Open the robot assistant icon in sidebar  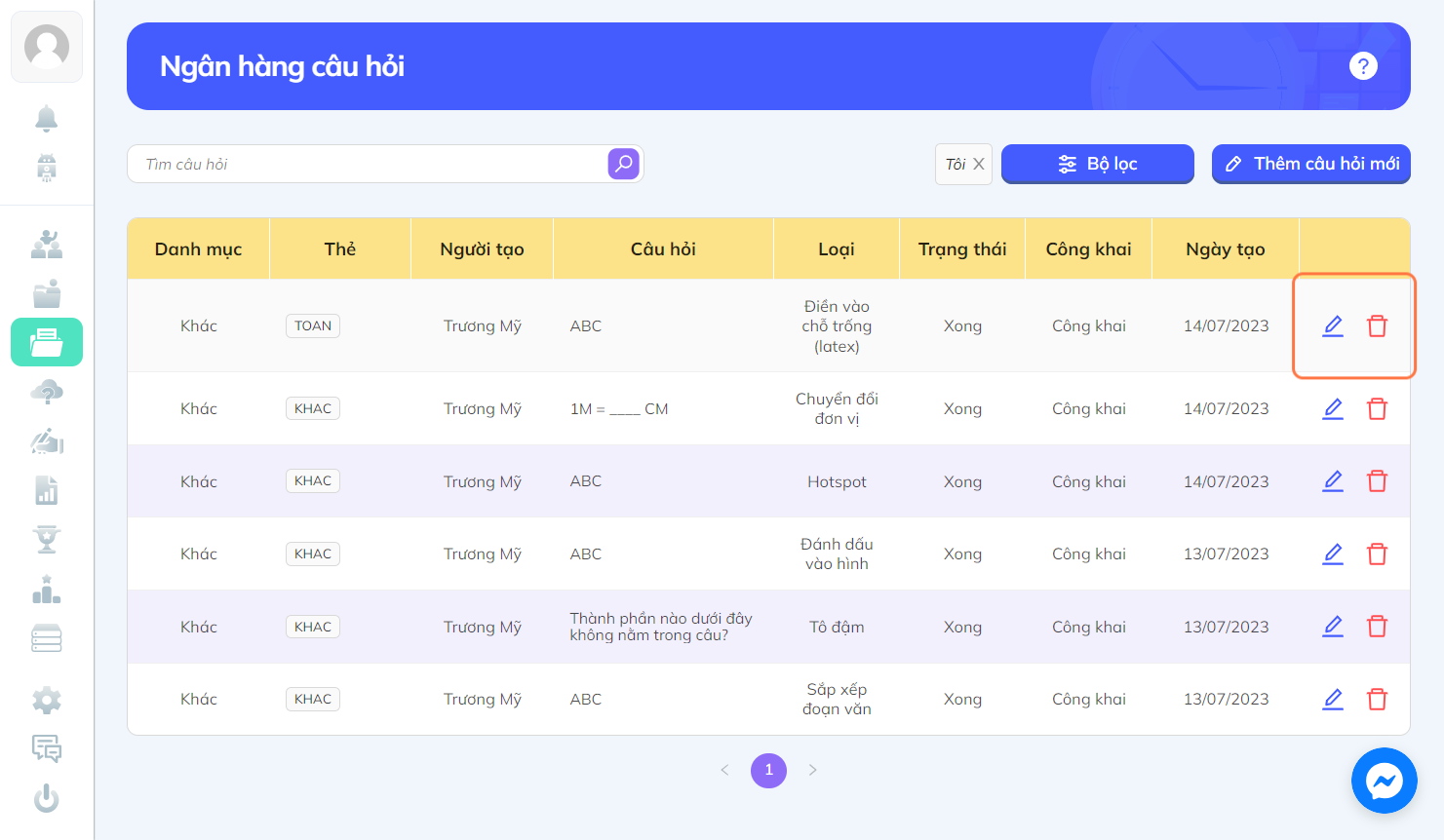(x=47, y=168)
